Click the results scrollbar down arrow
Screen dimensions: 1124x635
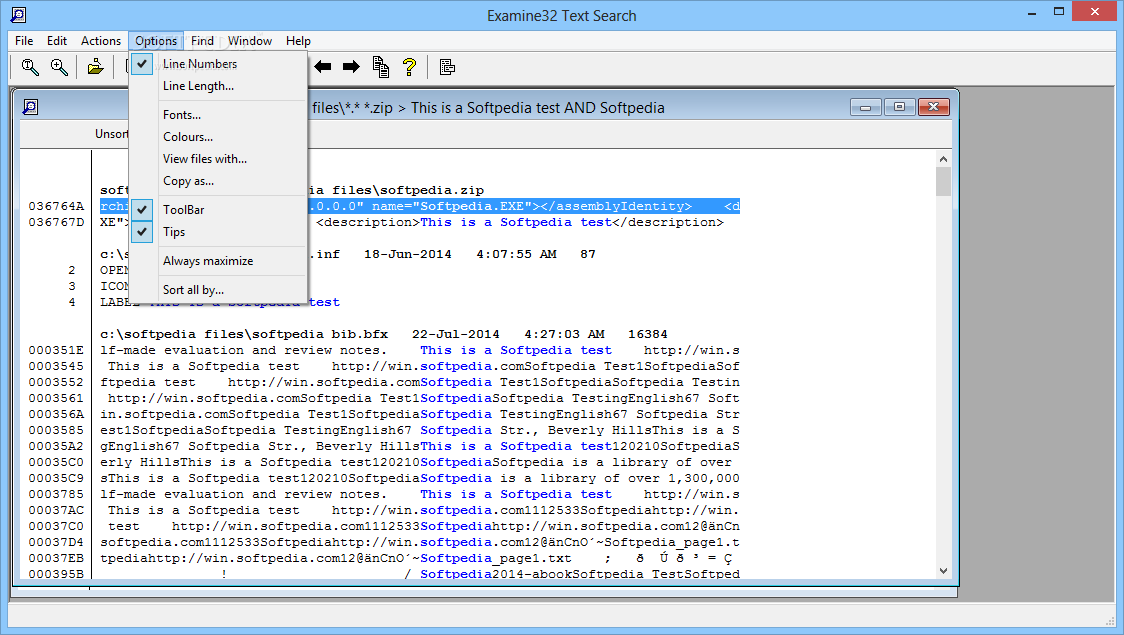click(x=943, y=571)
